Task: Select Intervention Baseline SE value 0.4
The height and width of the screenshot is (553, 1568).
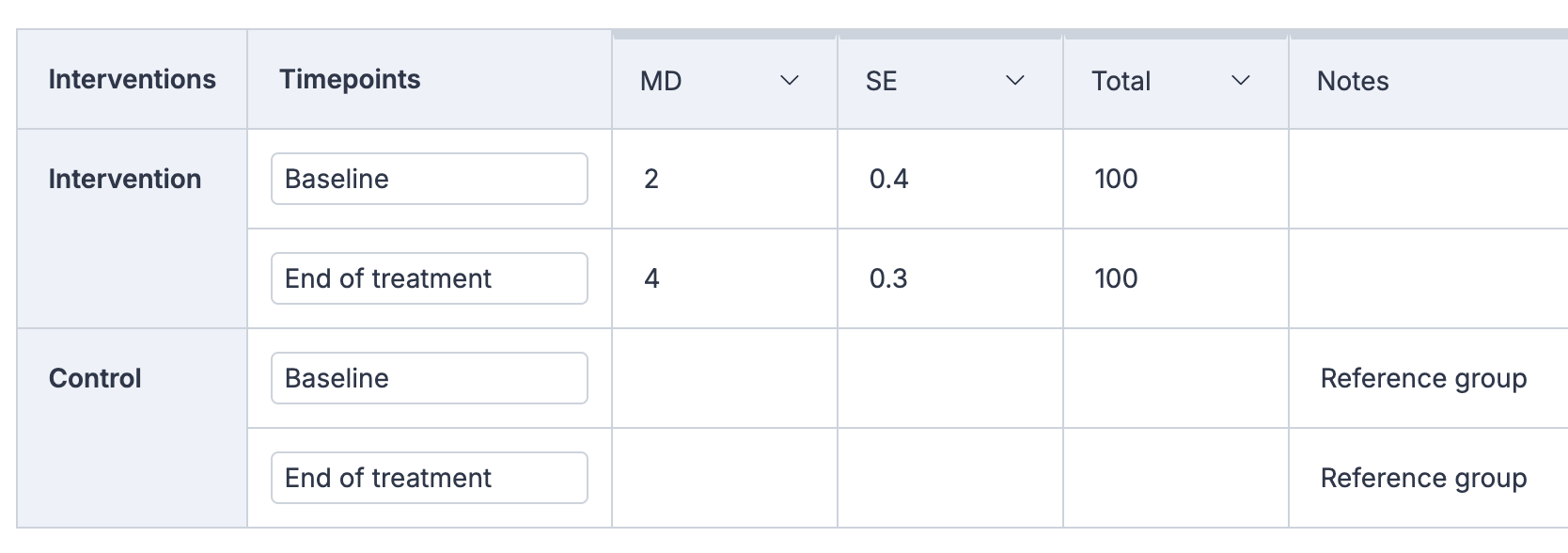Action: (x=888, y=179)
